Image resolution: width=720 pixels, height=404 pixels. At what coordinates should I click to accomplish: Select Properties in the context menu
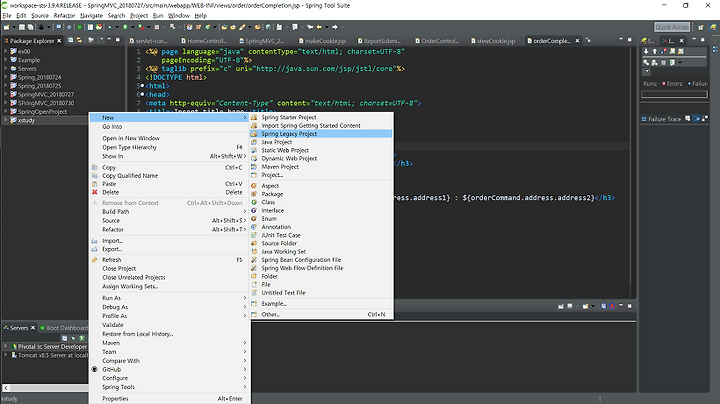pos(170,398)
